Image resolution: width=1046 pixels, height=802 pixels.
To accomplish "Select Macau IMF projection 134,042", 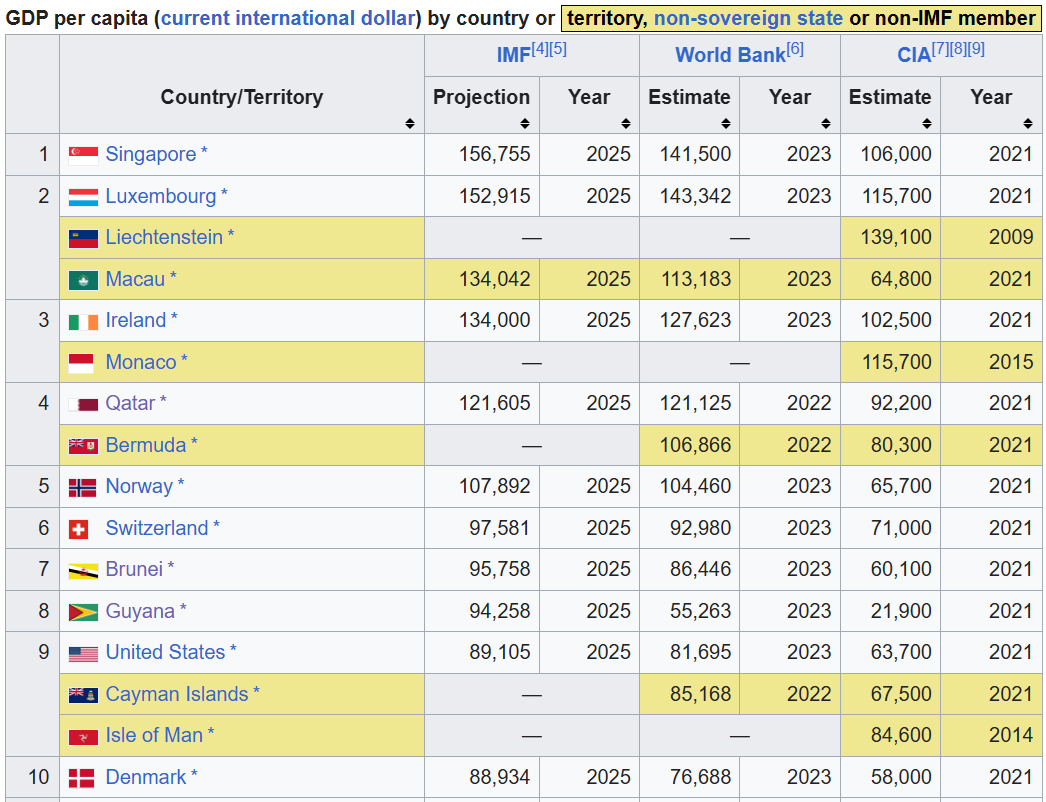I will (494, 279).
